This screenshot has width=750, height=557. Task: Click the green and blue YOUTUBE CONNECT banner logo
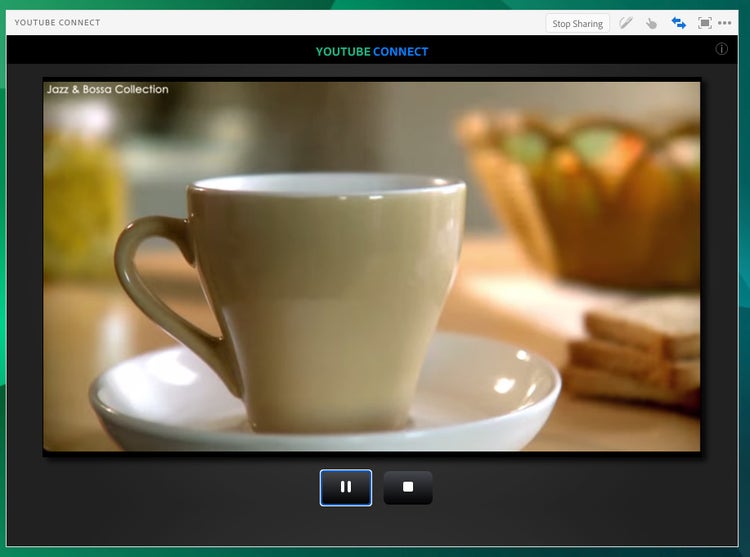pyautogui.click(x=372, y=52)
